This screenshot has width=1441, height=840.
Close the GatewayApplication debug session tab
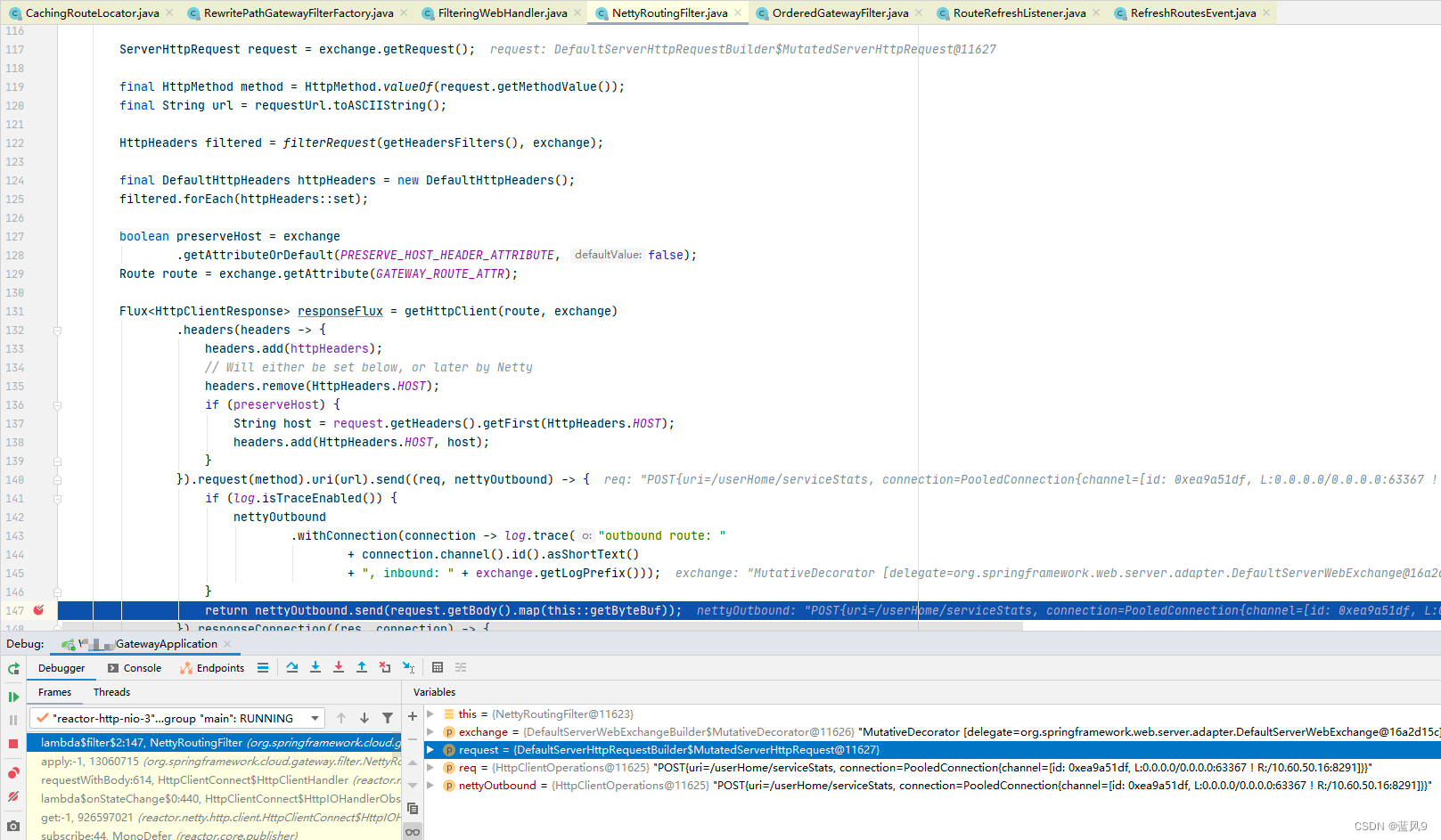point(227,644)
